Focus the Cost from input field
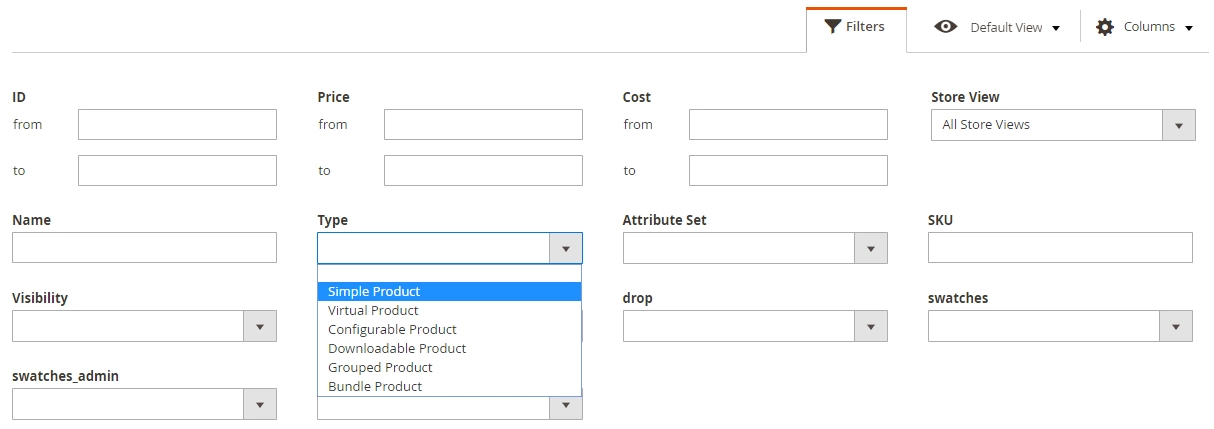Viewport: 1214px width, 429px height. tap(788, 125)
